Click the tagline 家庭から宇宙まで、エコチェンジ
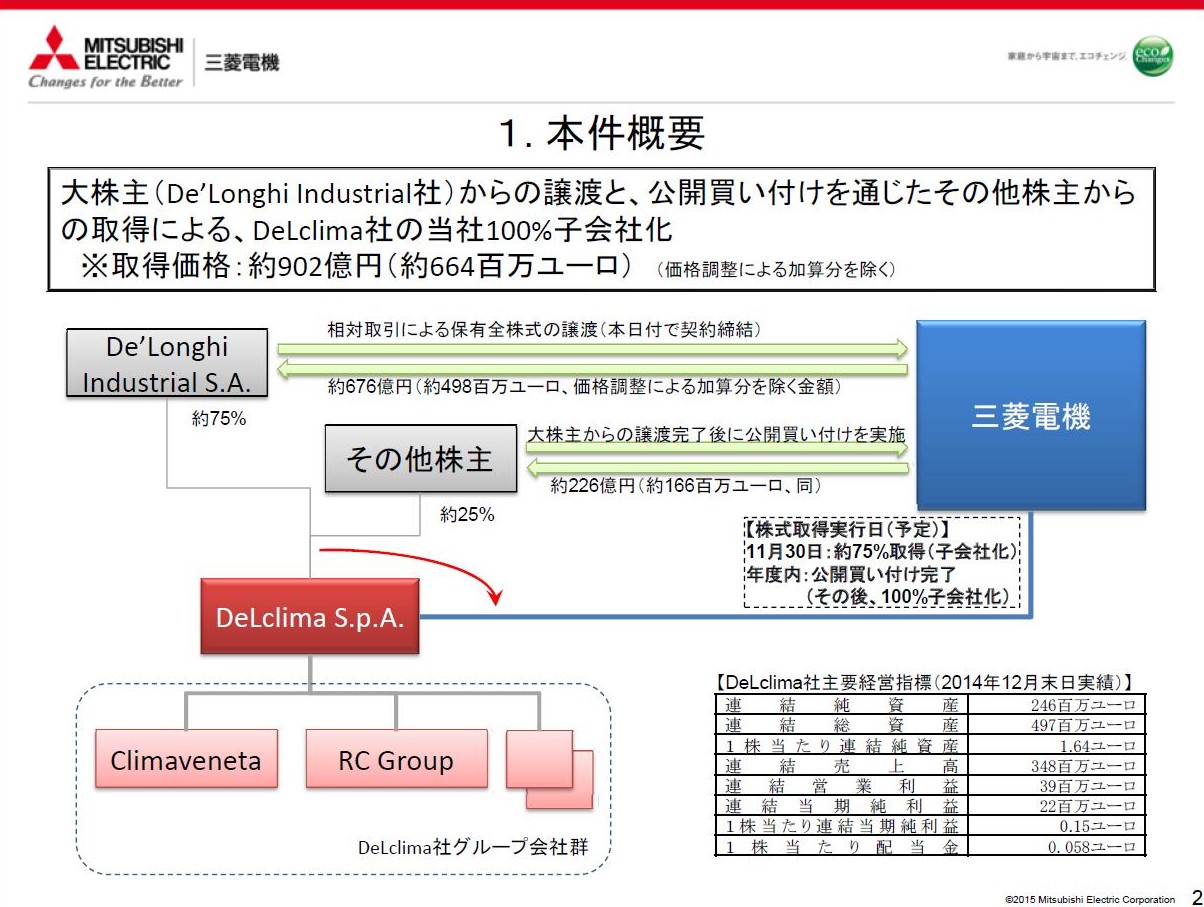The width and height of the screenshot is (1204, 907). click(1067, 56)
